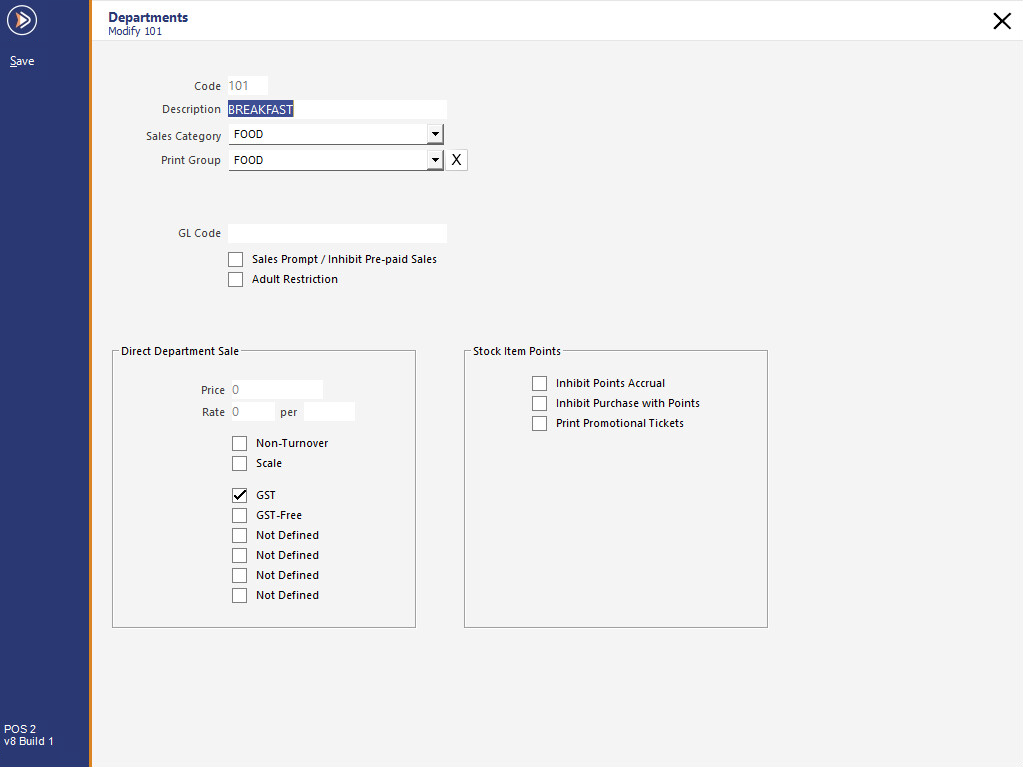Screen dimensions: 1023x767
Task: Enable the Scale checkbox
Action: coord(239,462)
